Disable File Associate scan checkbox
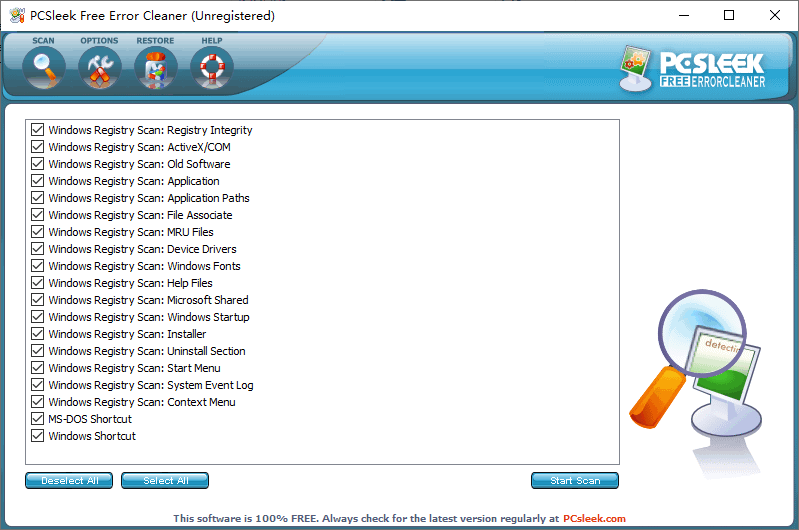The height and width of the screenshot is (530, 799). tap(37, 215)
